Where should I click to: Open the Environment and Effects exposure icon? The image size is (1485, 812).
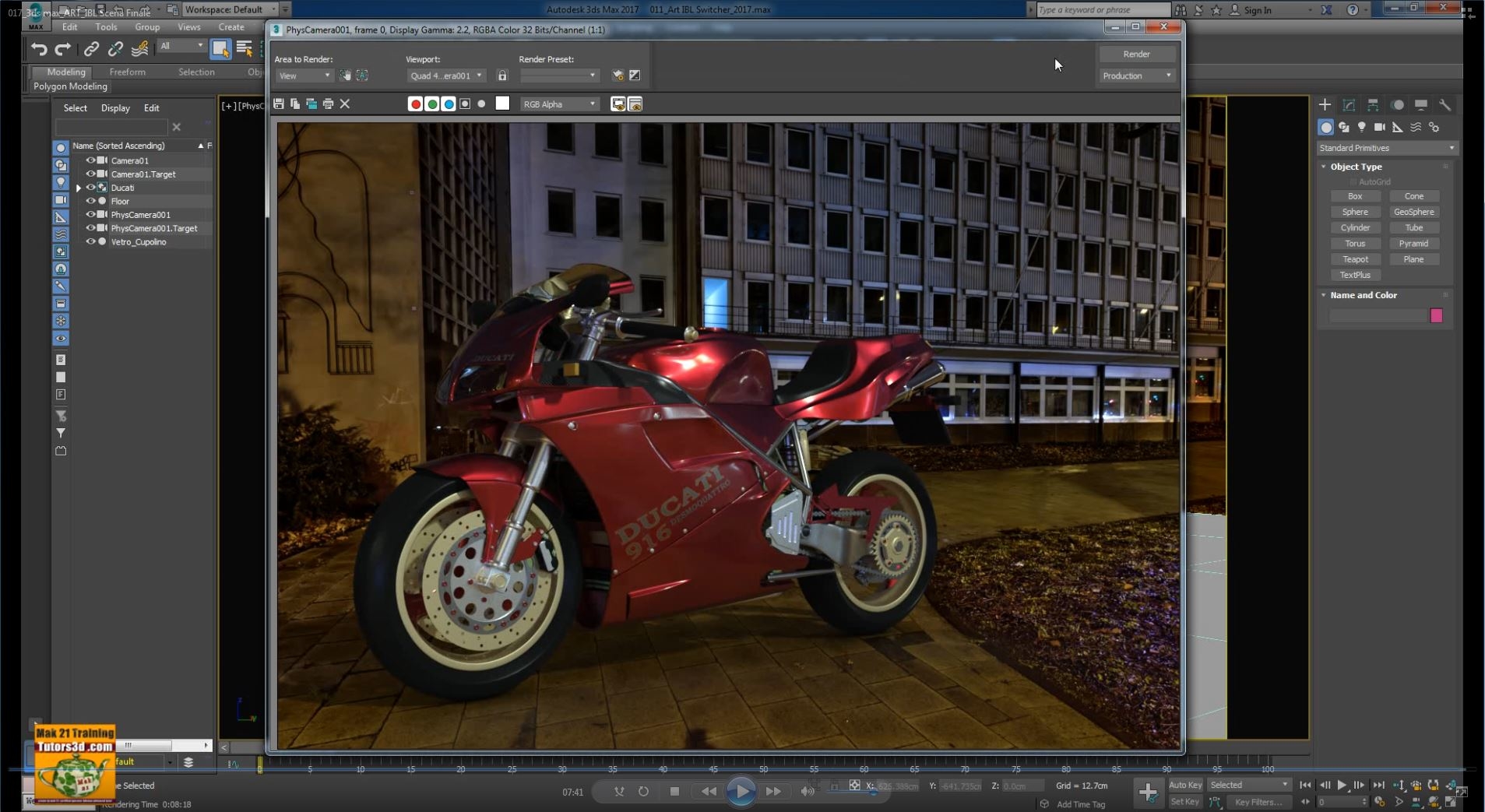(635, 76)
